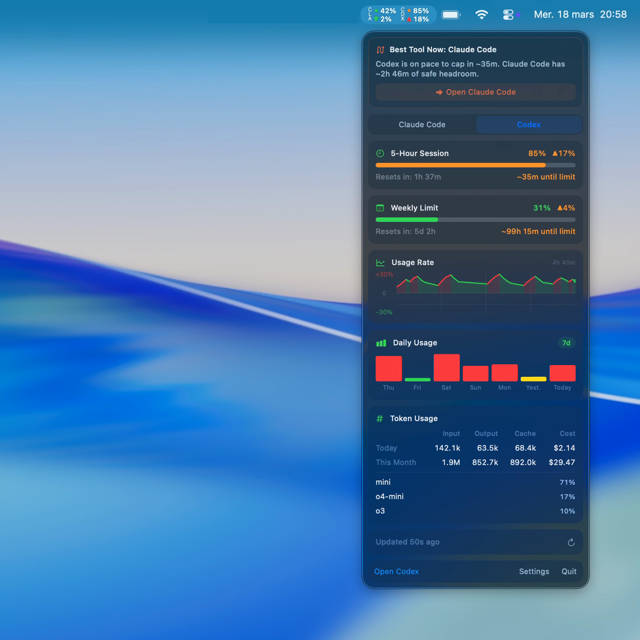Click the Today cache value 68.4k
640x640 pixels.
click(525, 448)
